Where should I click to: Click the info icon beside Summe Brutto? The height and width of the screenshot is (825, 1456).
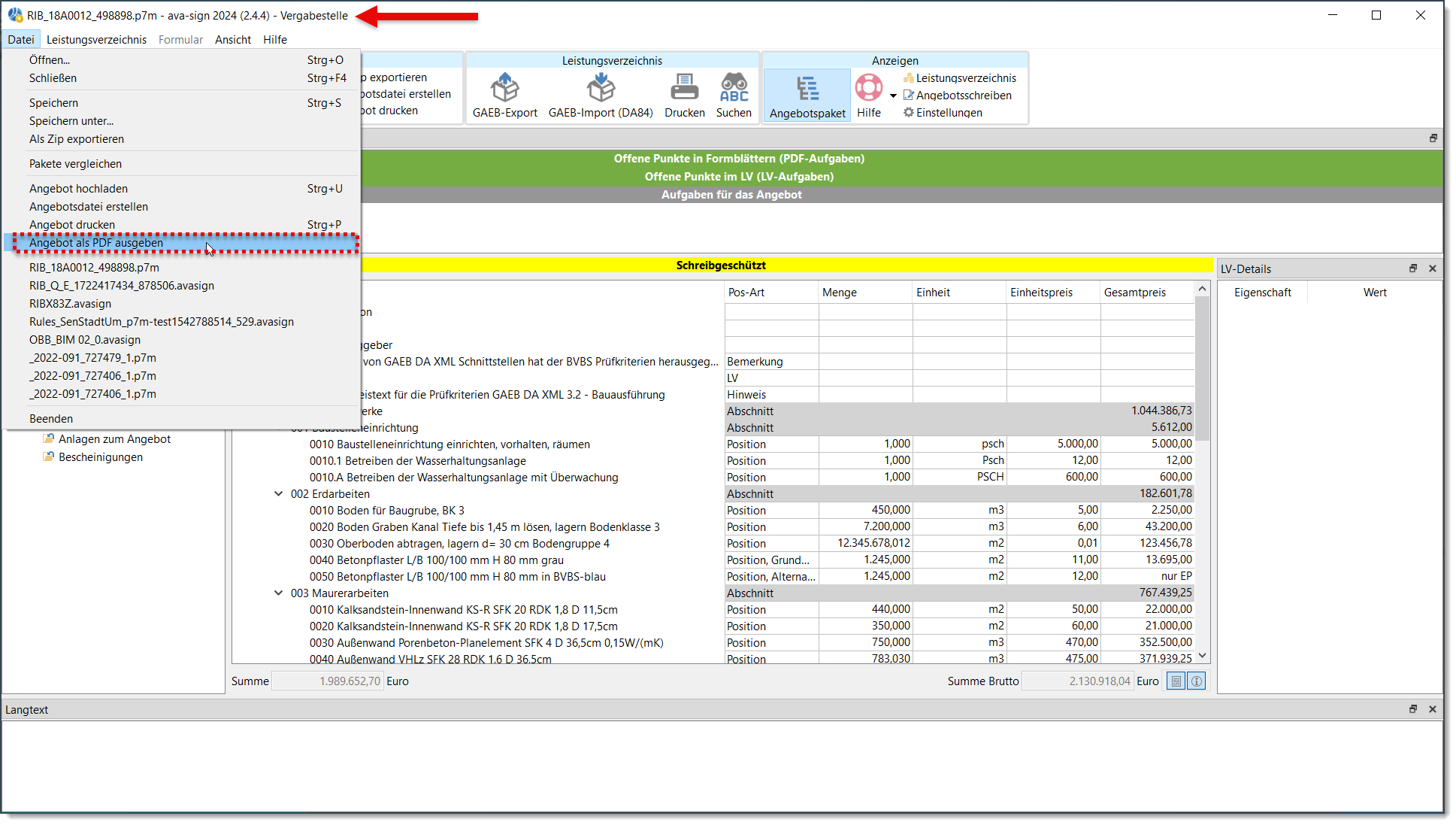coord(1197,681)
